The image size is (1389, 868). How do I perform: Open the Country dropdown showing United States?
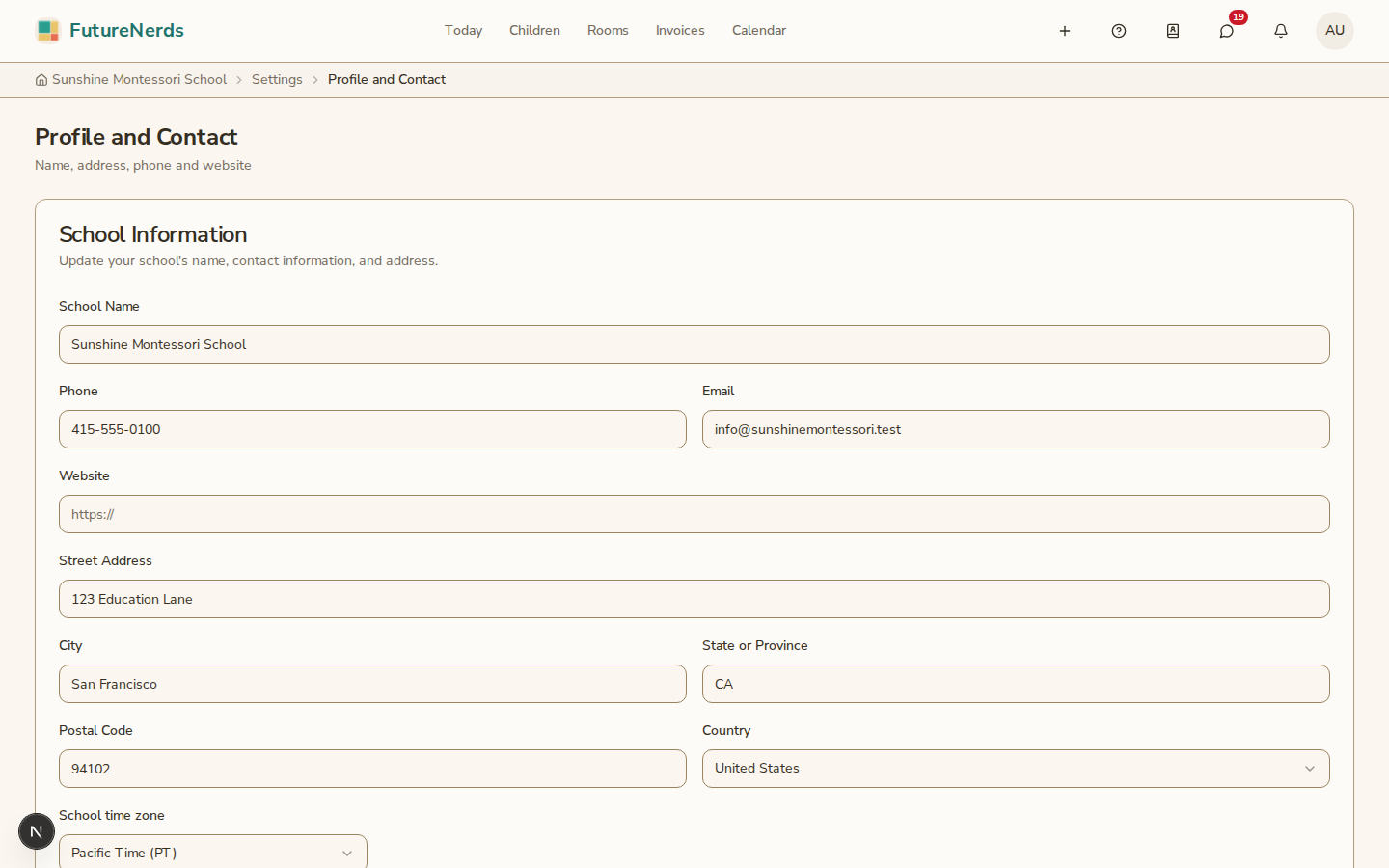point(1016,769)
